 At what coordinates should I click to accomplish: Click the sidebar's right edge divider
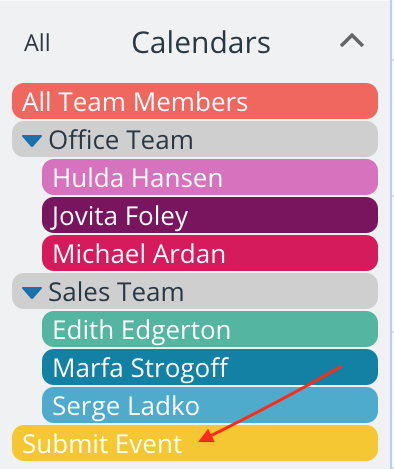(391, 234)
